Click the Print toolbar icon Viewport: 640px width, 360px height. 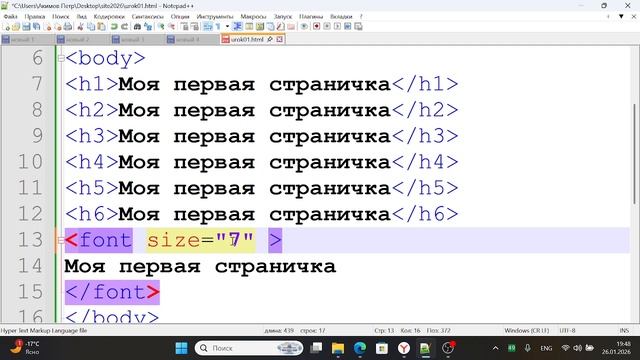tap(68, 27)
